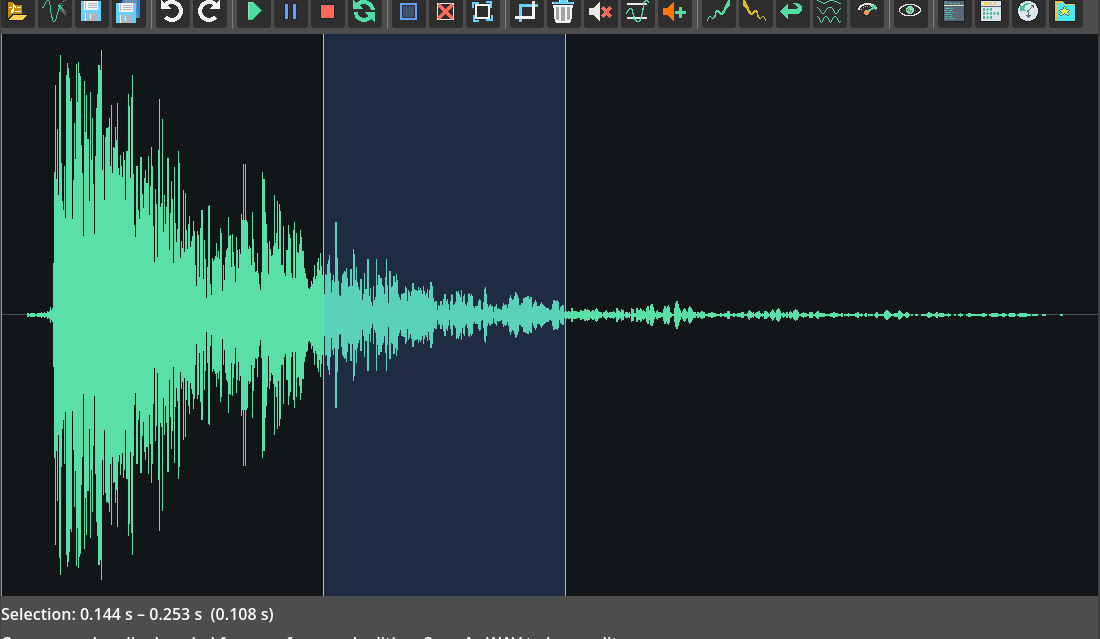Start playback with the green play button
1100x639 pixels.
(x=254, y=11)
